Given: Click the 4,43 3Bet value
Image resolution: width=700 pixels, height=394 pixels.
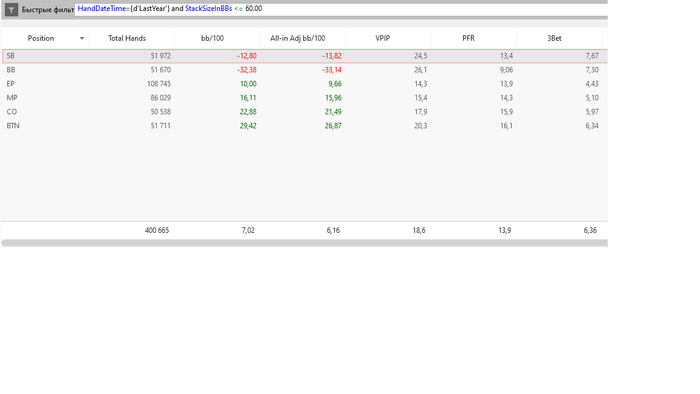Looking at the screenshot, I should pos(592,84).
